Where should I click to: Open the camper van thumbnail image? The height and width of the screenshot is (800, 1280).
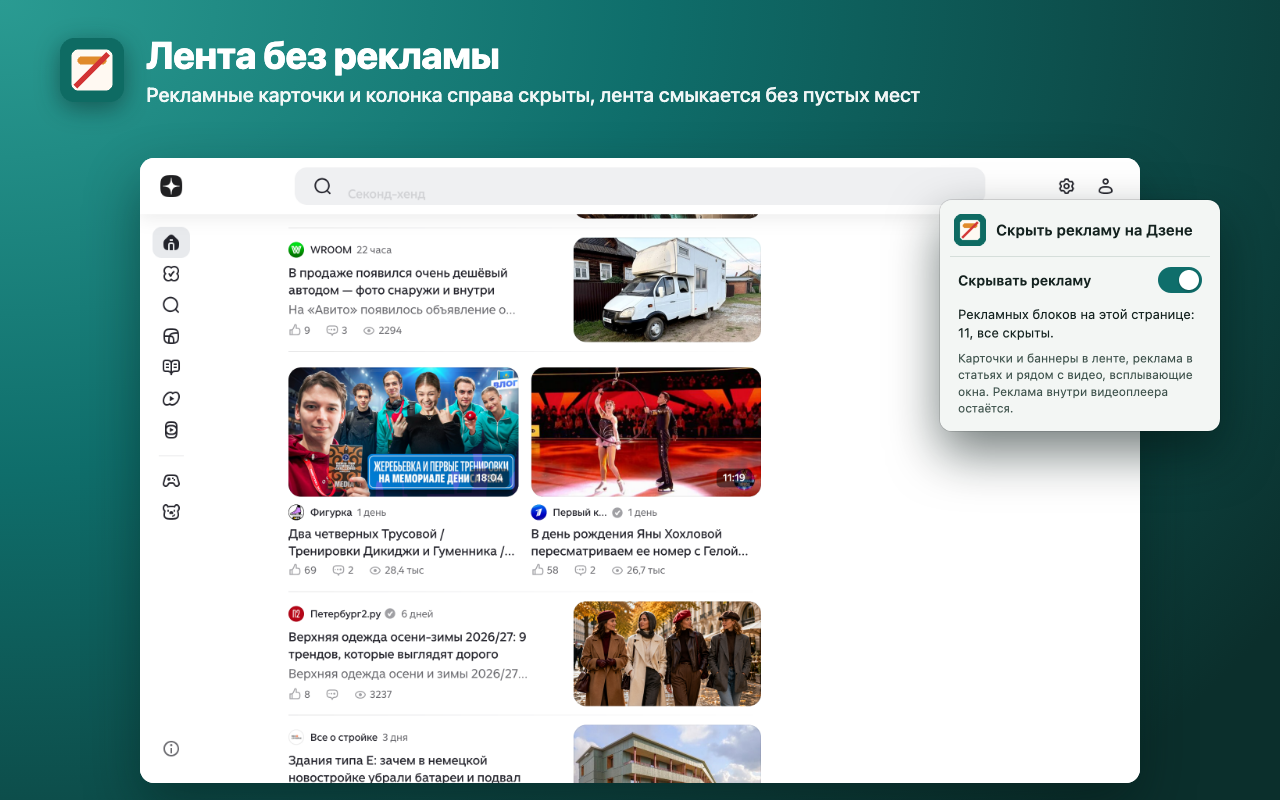pos(667,289)
